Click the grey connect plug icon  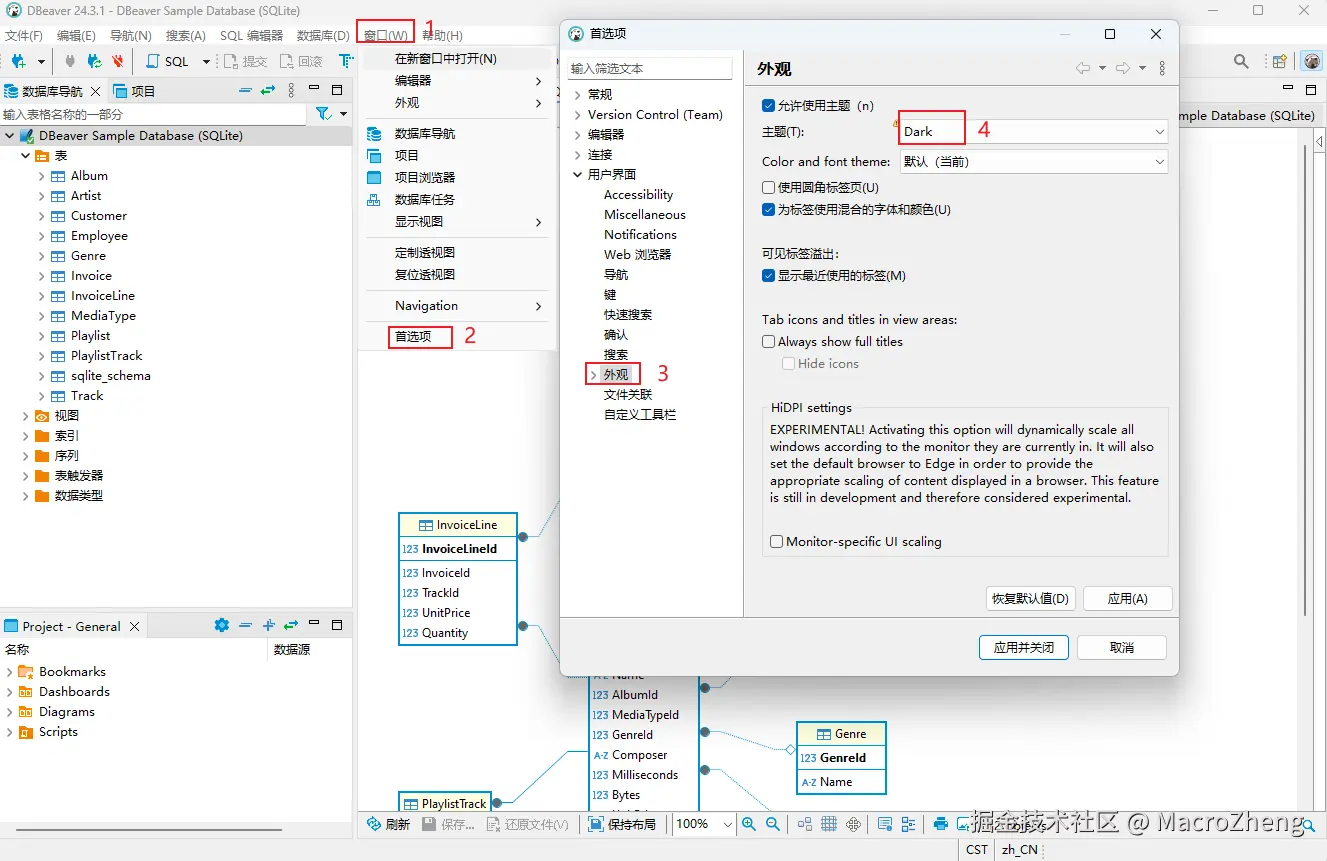[70, 61]
